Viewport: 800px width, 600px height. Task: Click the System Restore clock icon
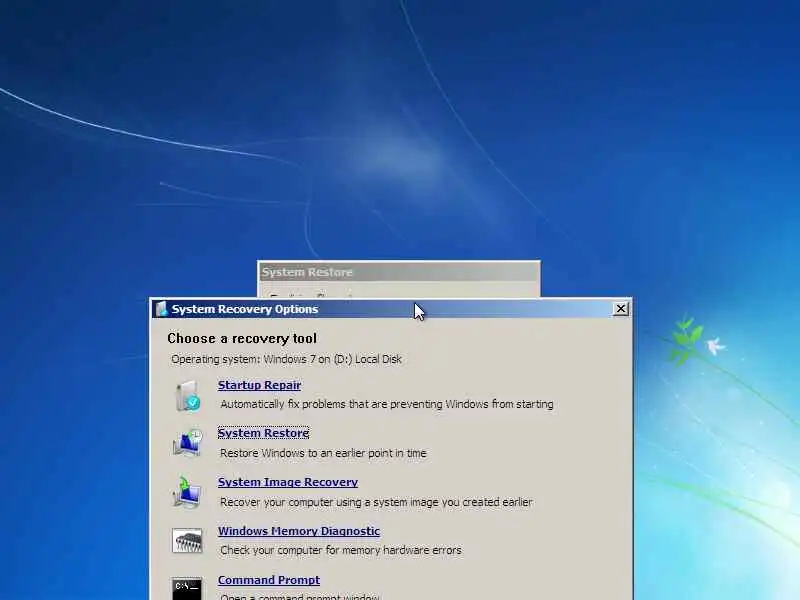(x=188, y=443)
